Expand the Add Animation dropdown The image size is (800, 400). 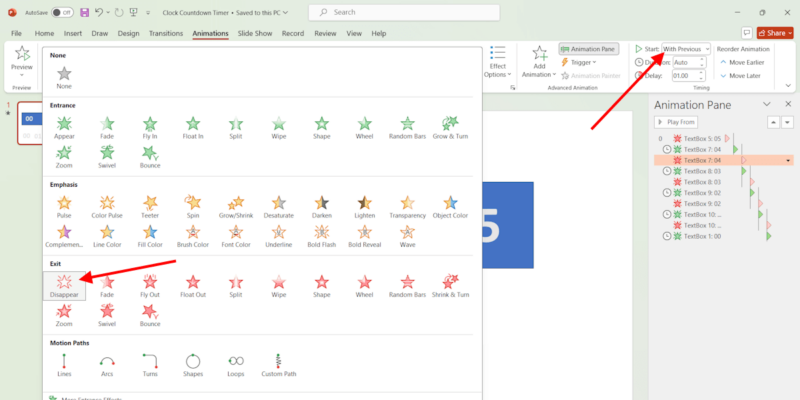tap(539, 62)
